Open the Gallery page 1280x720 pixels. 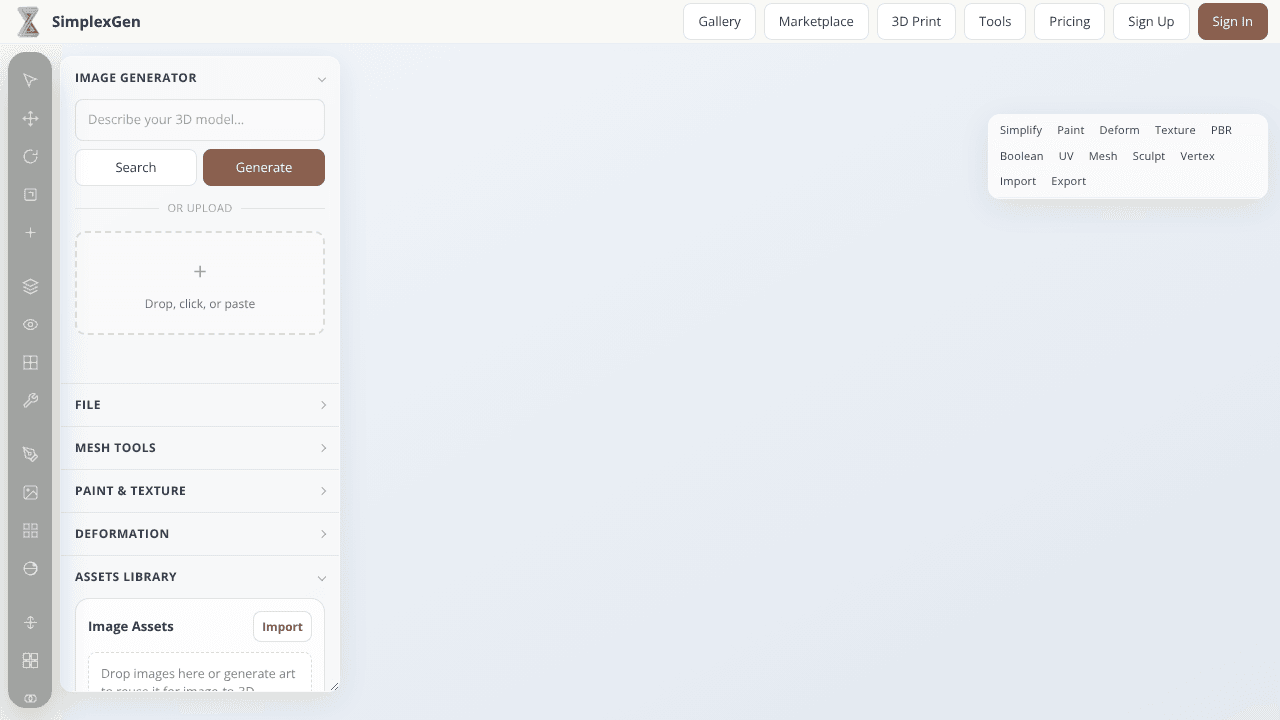coord(719,22)
